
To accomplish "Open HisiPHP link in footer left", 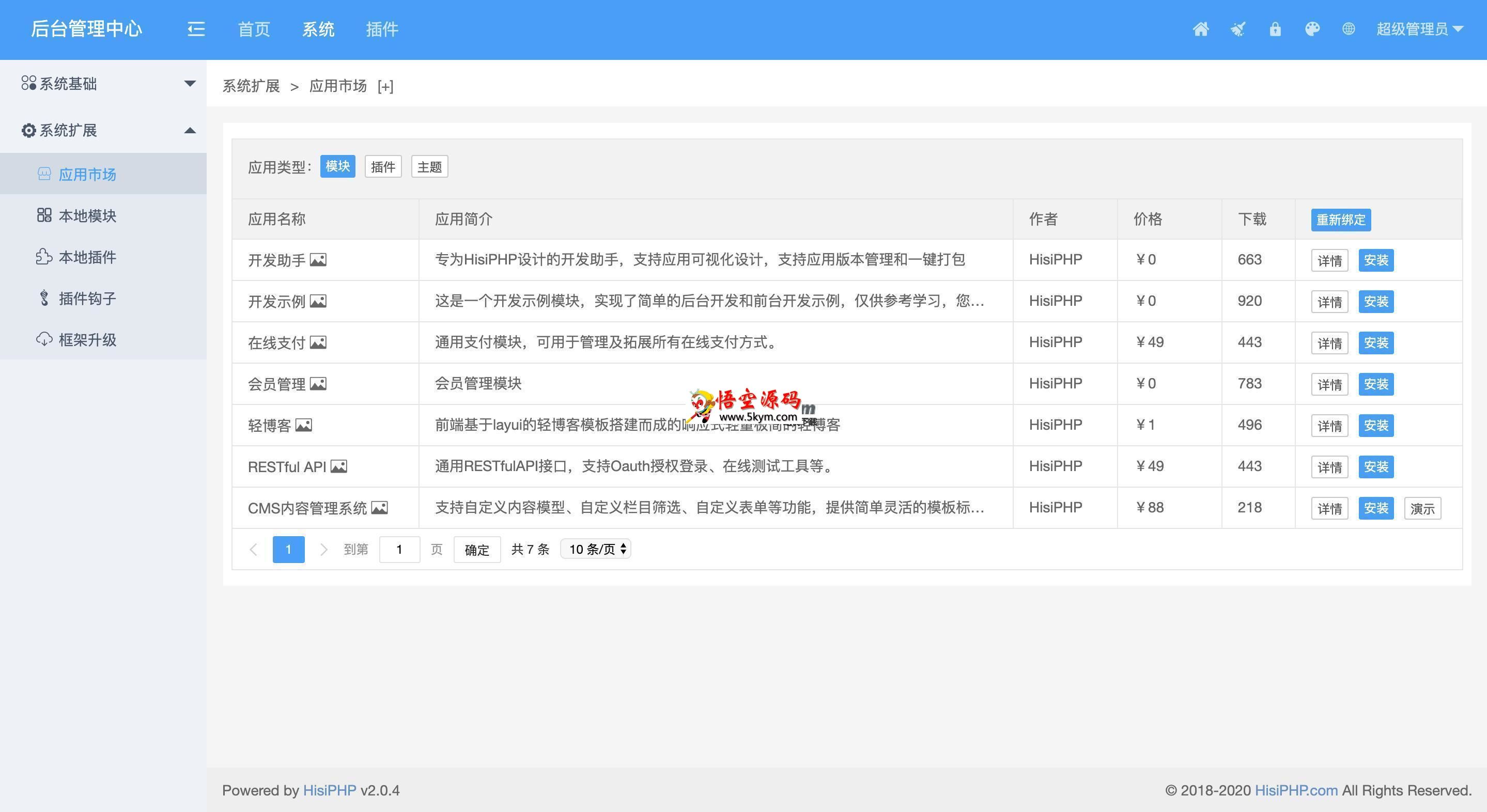I will tap(330, 790).
